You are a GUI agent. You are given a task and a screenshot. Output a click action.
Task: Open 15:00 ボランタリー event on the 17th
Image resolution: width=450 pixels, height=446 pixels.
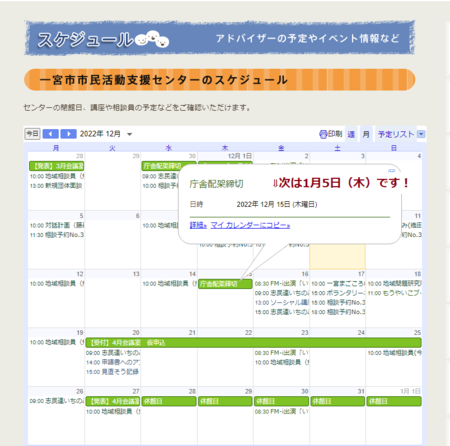coord(338,293)
